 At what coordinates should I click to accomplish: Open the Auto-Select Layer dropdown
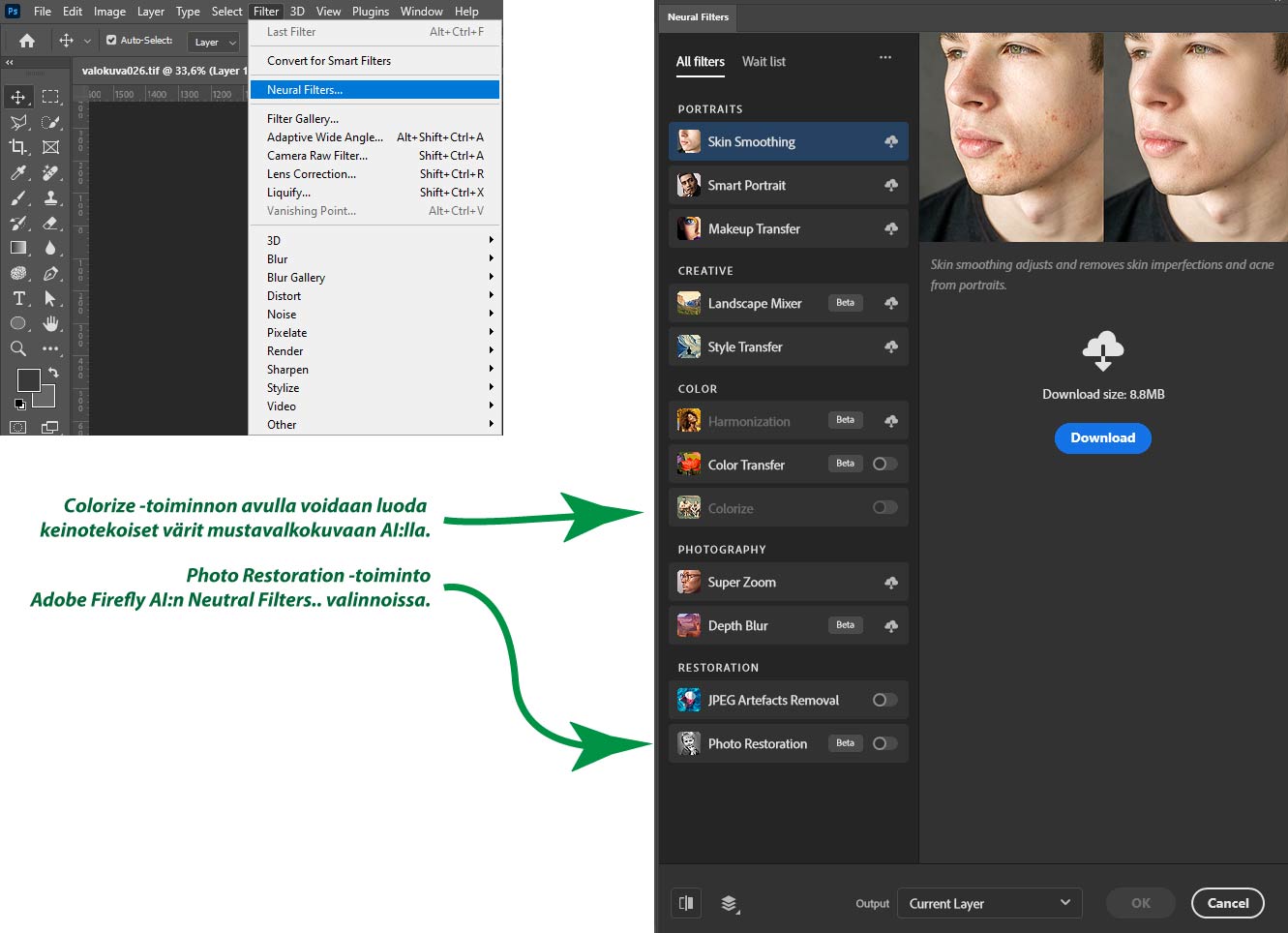point(214,42)
